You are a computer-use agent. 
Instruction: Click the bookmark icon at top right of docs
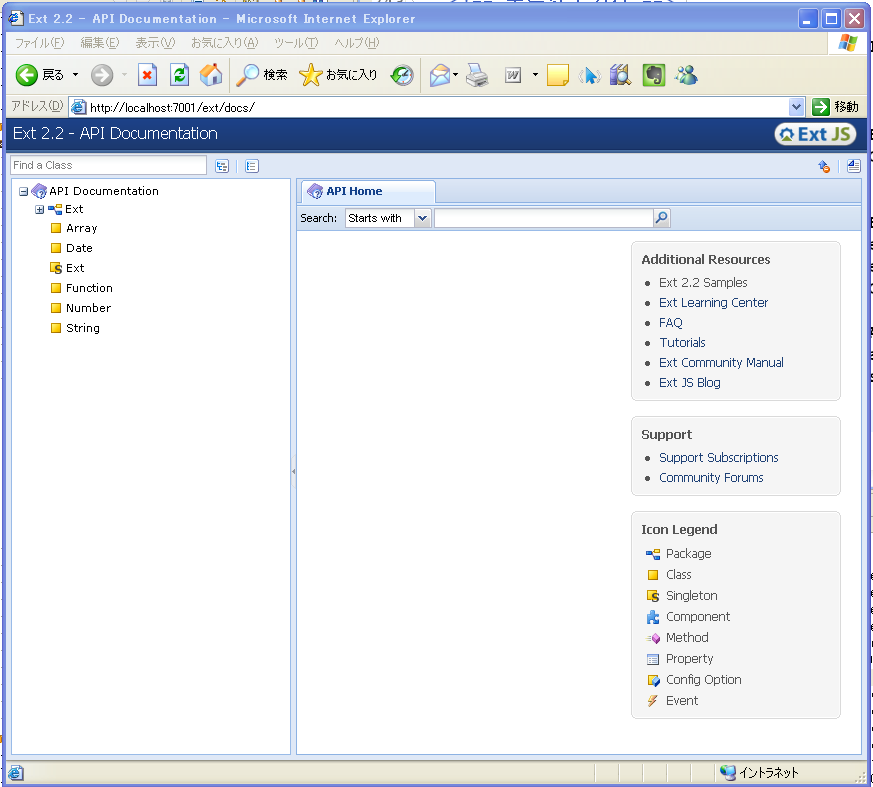point(824,166)
